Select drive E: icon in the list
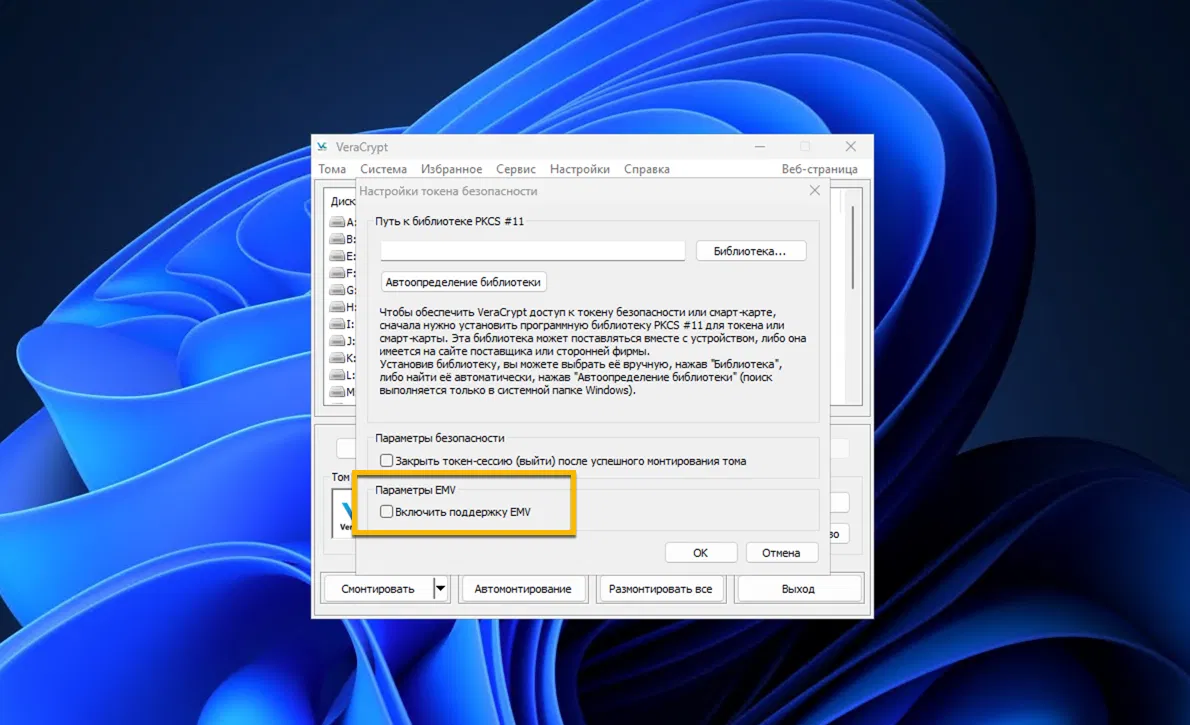This screenshot has width=1190, height=725. 337,257
